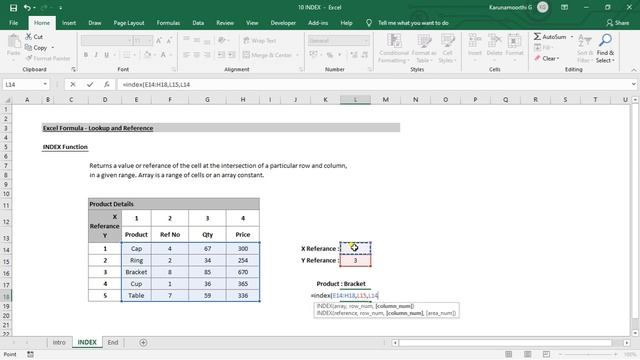Click cell L15 containing 3

[356, 260]
